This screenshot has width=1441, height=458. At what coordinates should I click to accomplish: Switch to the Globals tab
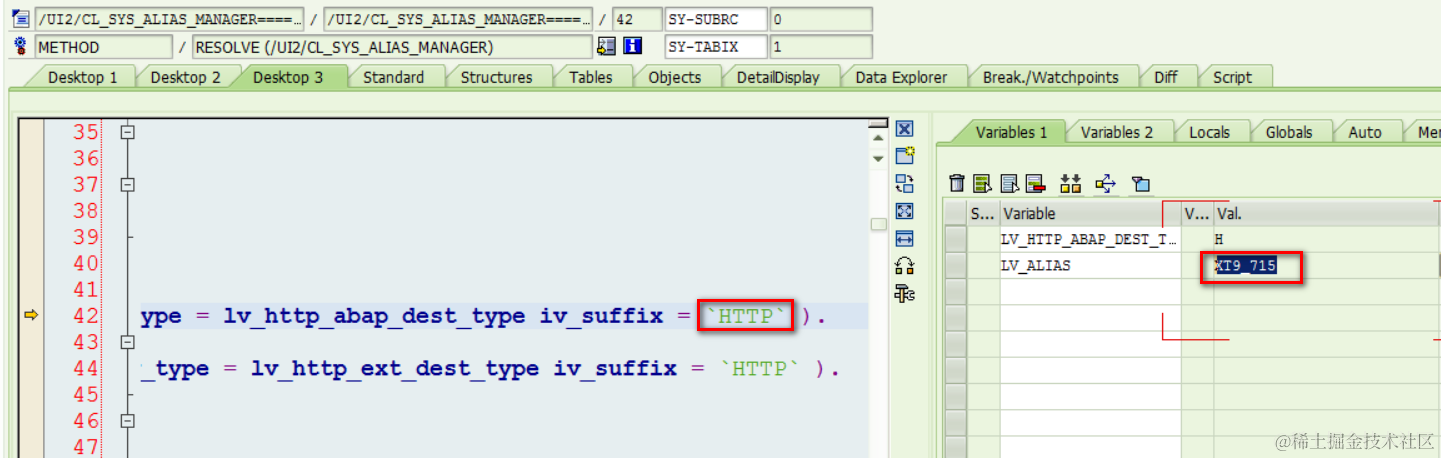click(x=1289, y=132)
